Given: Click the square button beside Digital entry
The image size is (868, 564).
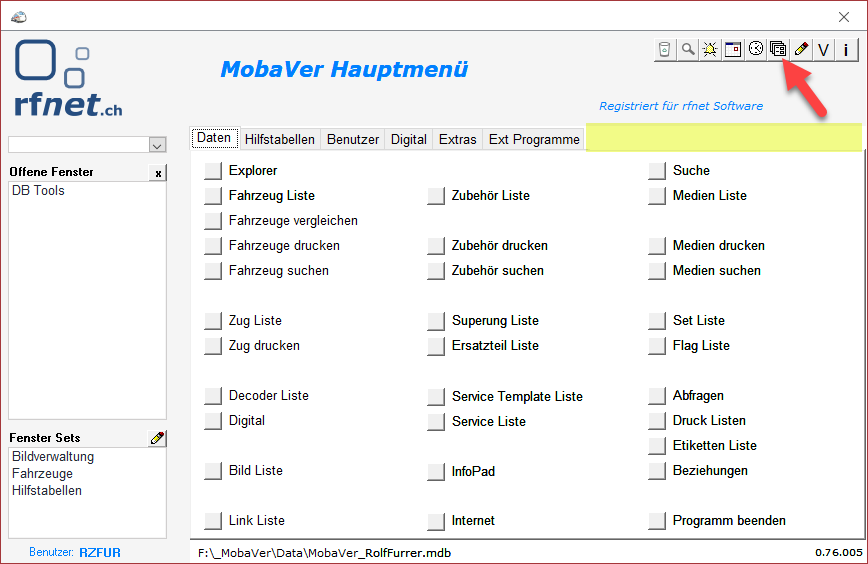Looking at the screenshot, I should click(213, 421).
